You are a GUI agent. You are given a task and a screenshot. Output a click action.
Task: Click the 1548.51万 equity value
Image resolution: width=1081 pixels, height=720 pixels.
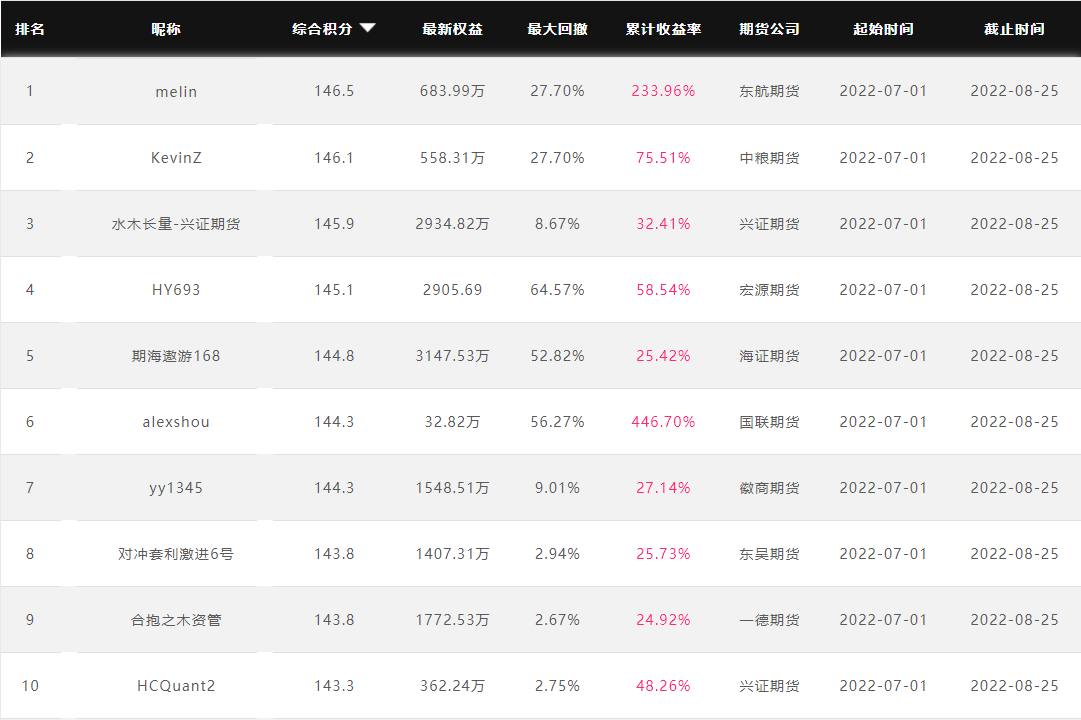point(452,488)
